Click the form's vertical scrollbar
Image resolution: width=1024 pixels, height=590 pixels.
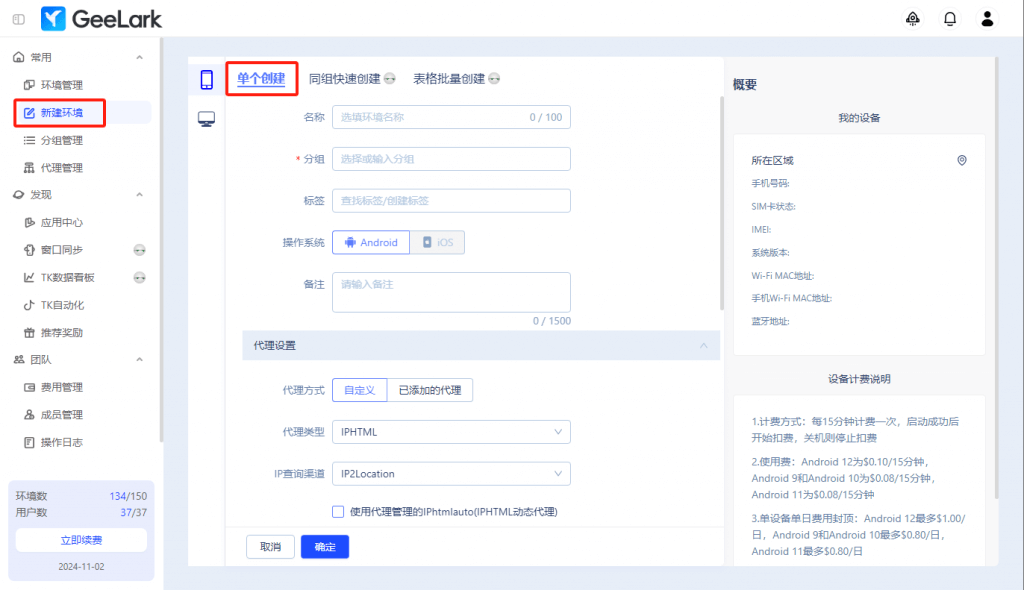point(721,200)
